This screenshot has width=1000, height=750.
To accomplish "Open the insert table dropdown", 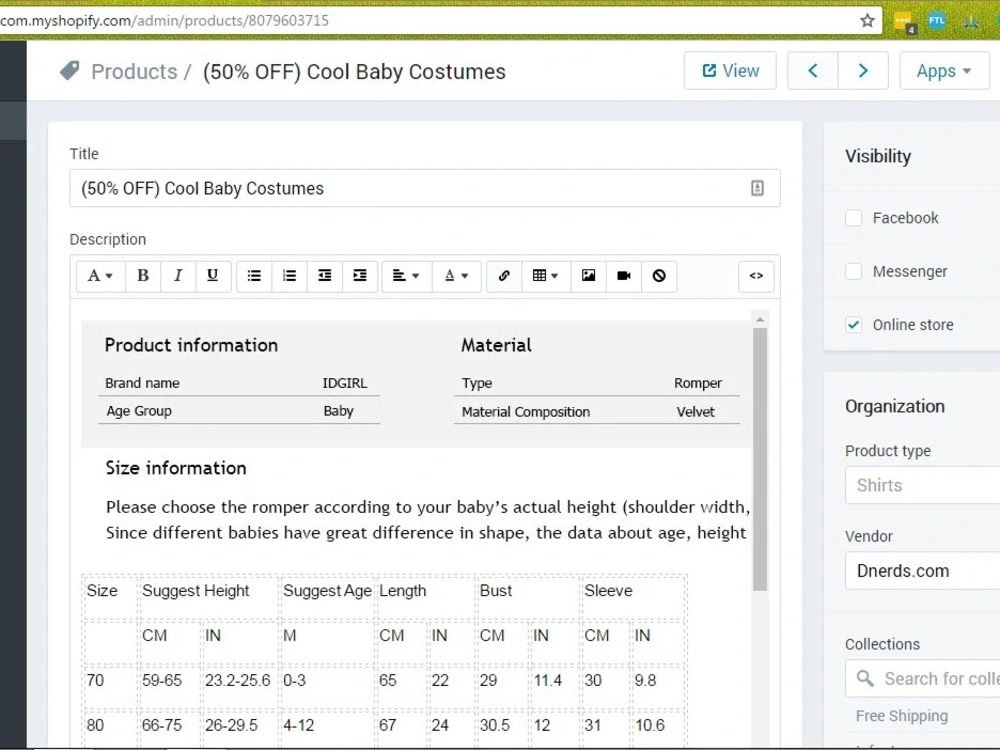I will coord(546,276).
